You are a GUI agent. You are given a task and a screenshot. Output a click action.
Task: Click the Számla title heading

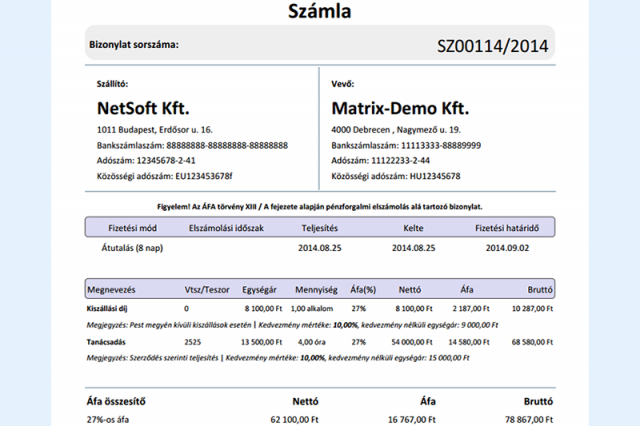[319, 11]
